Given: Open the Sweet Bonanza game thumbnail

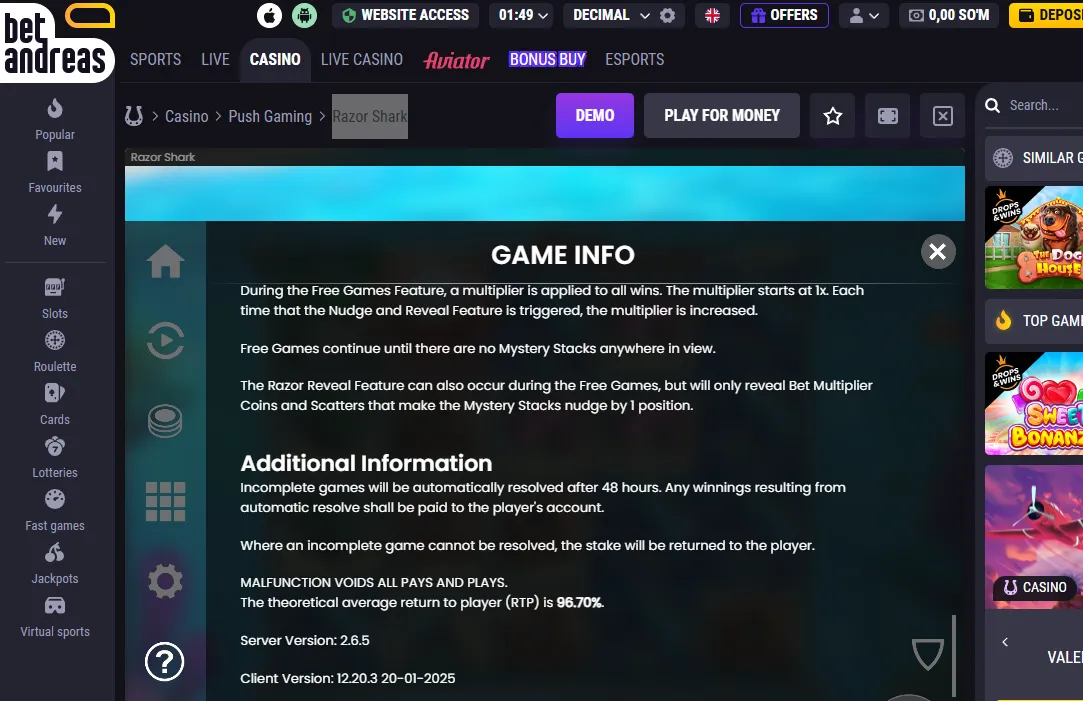Looking at the screenshot, I should click(x=1034, y=404).
